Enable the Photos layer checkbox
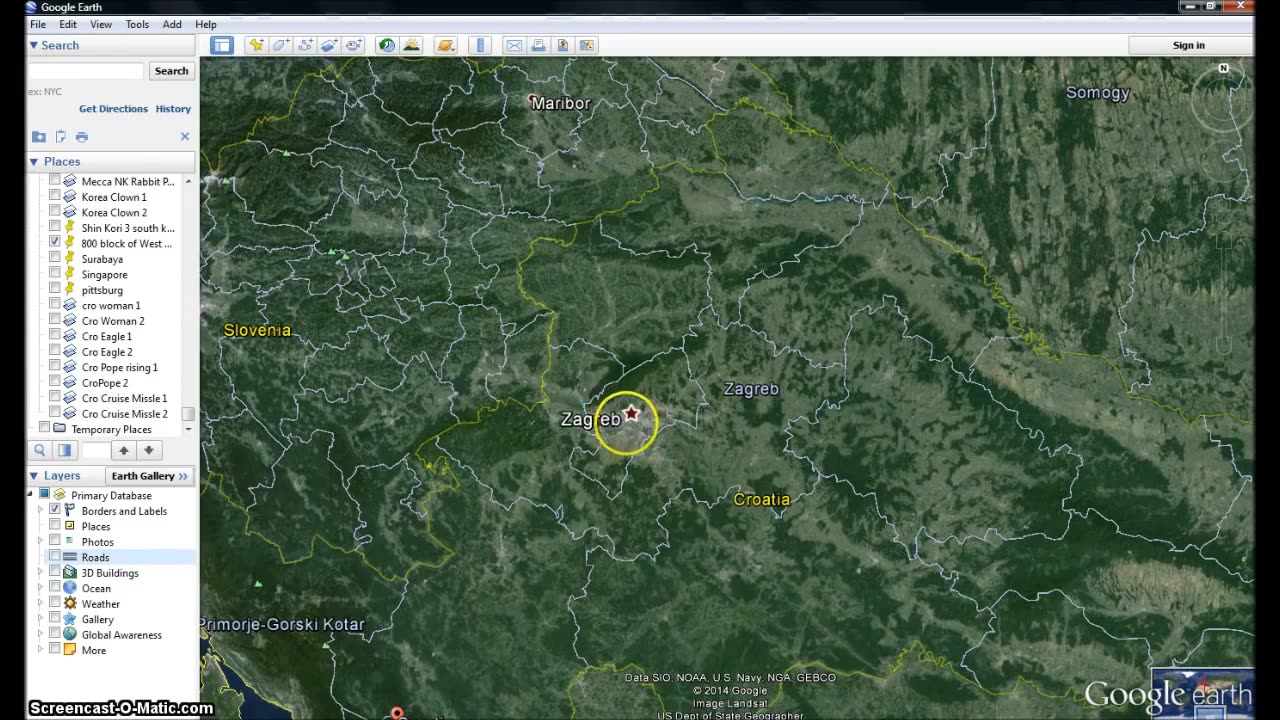The width and height of the screenshot is (1280, 720). (55, 542)
